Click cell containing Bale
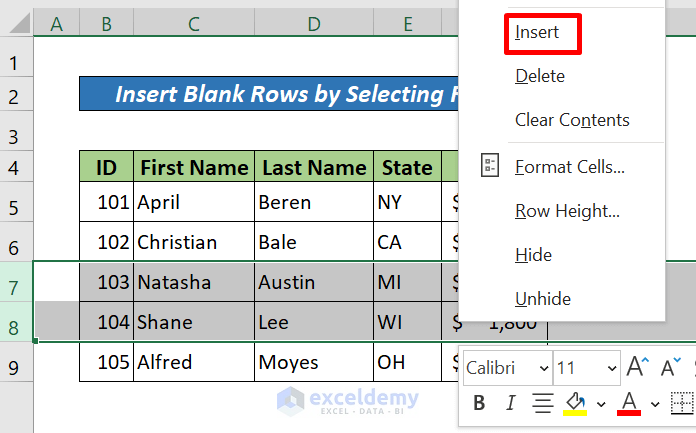This screenshot has width=696, height=433. 314,242
